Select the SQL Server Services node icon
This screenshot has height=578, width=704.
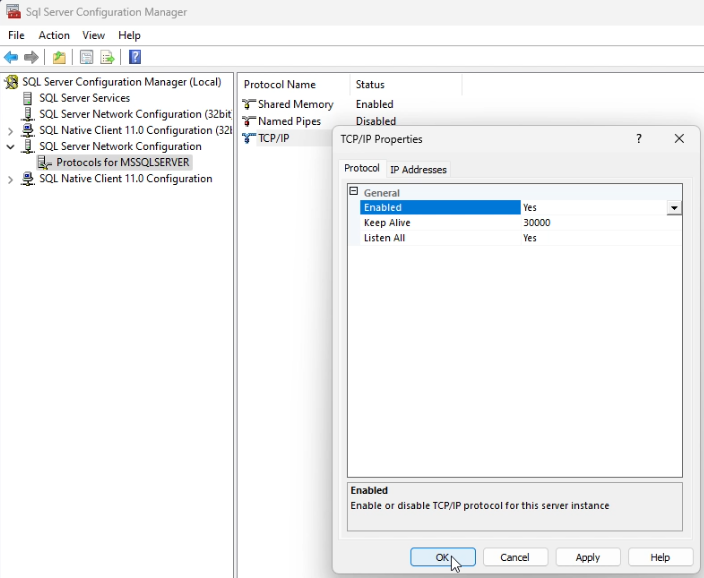click(x=28, y=98)
